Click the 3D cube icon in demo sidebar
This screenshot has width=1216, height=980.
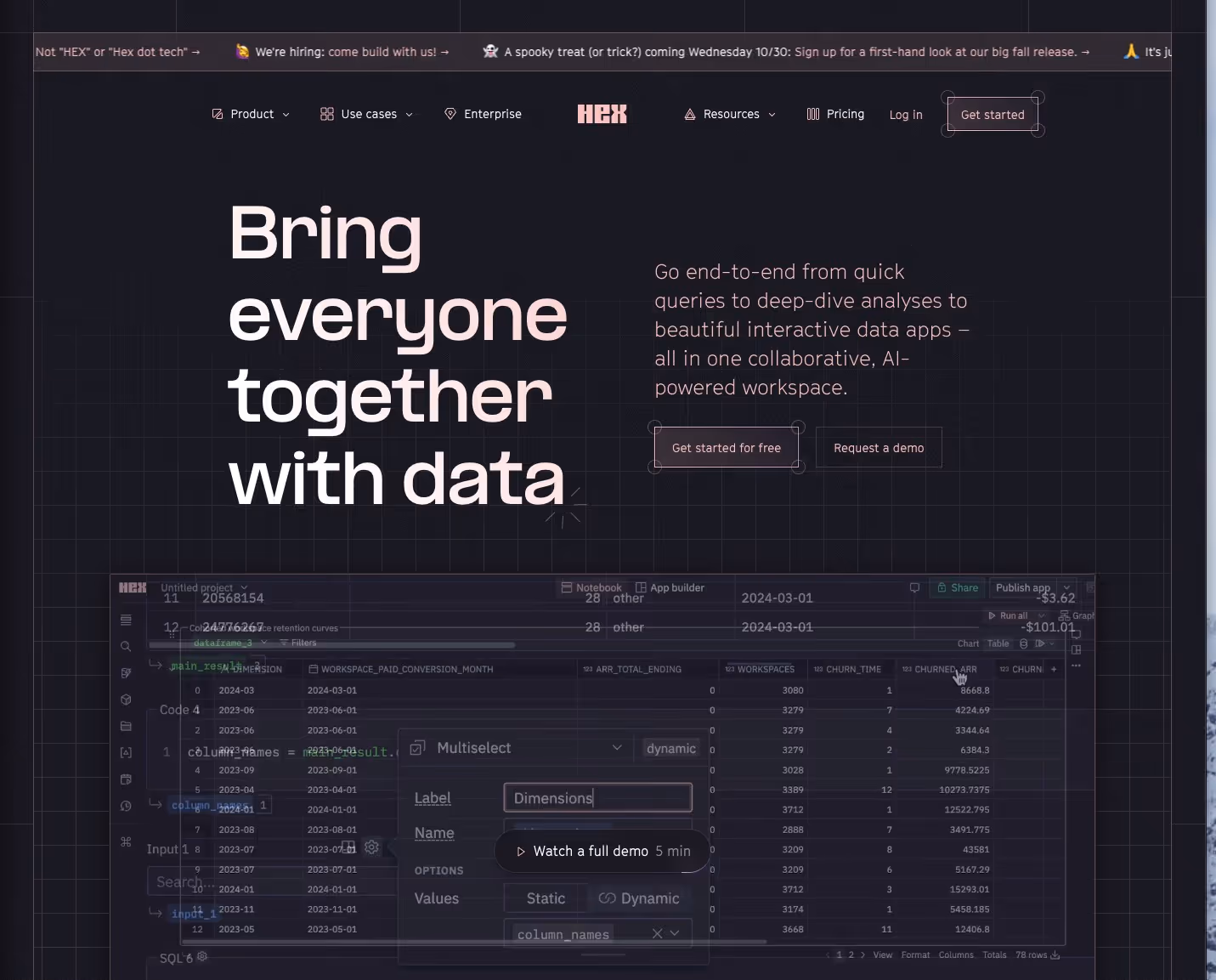pyautogui.click(x=126, y=700)
